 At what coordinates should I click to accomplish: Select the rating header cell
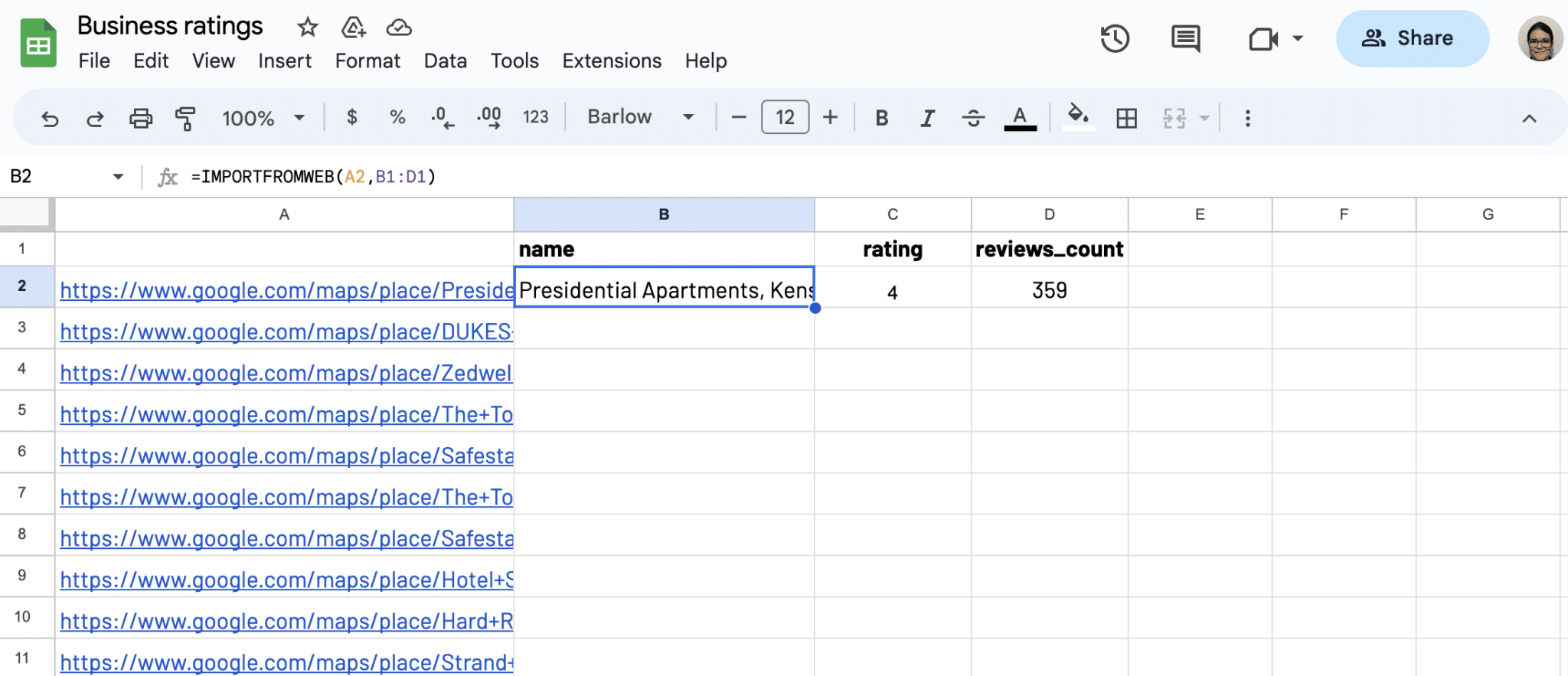(893, 249)
